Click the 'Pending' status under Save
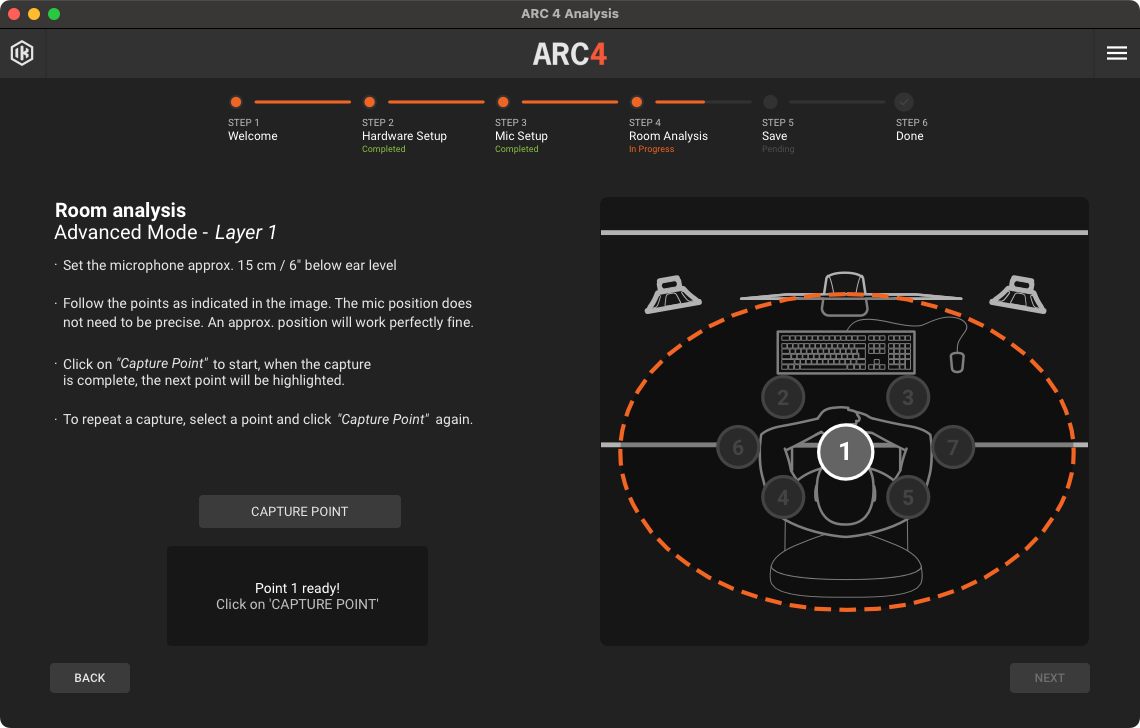The width and height of the screenshot is (1140, 728). click(x=778, y=149)
